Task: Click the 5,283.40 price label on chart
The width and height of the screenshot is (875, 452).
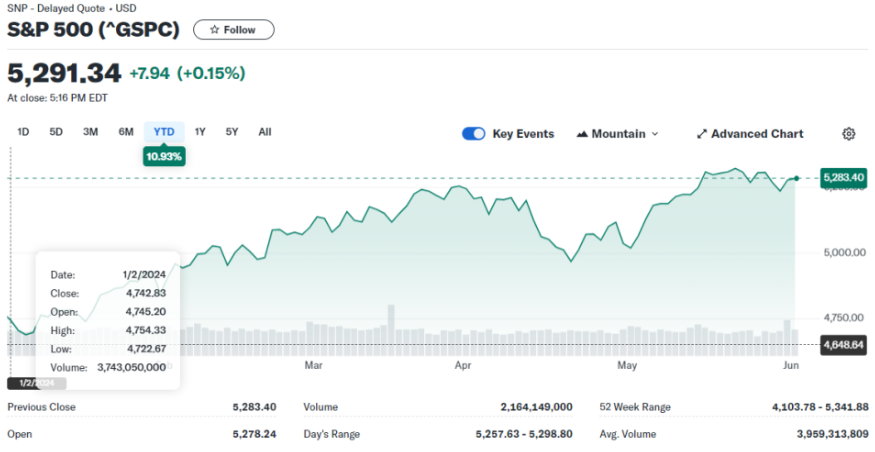Action: tap(844, 177)
